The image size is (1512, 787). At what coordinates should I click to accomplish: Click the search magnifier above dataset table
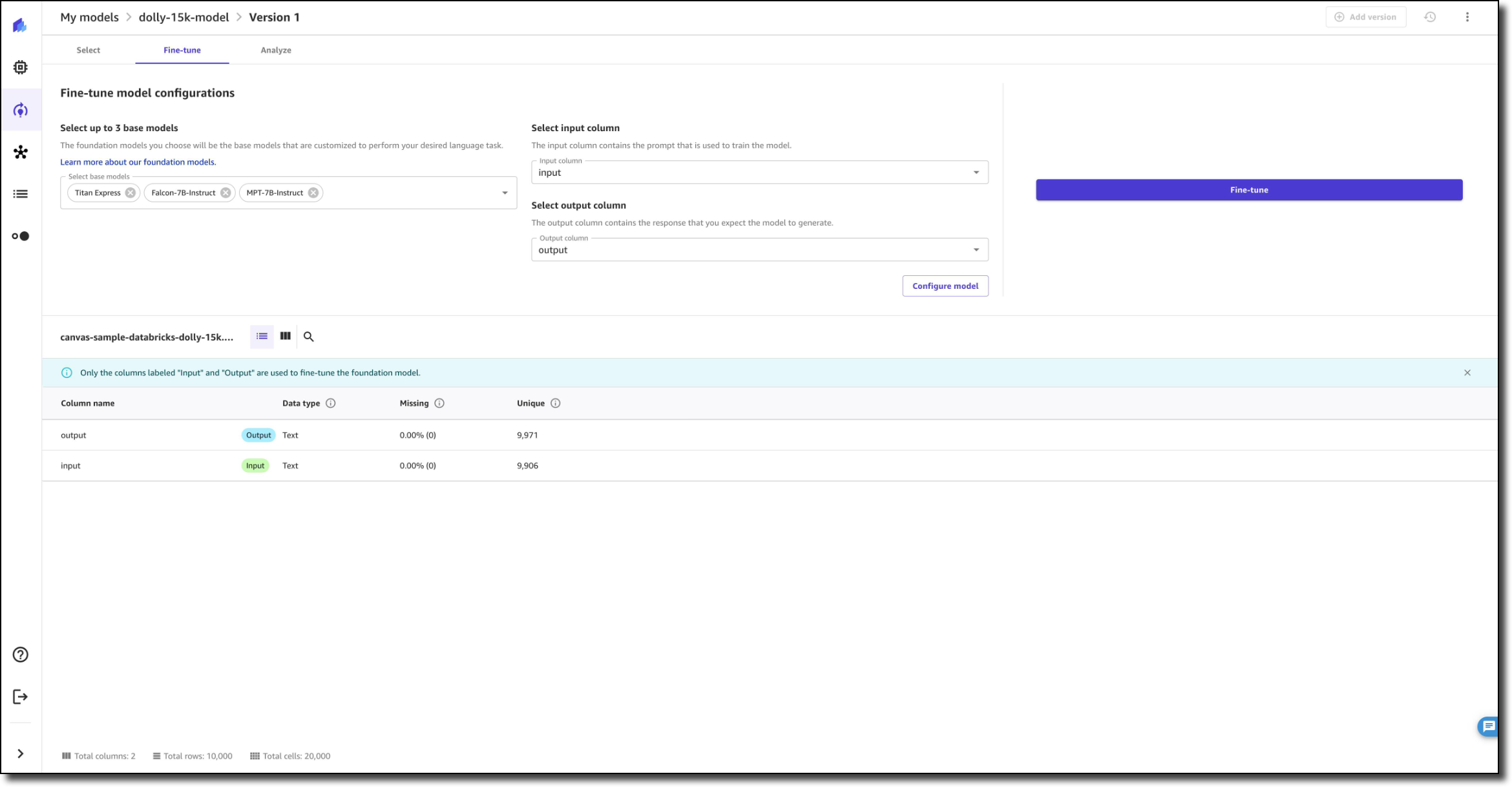[309, 337]
